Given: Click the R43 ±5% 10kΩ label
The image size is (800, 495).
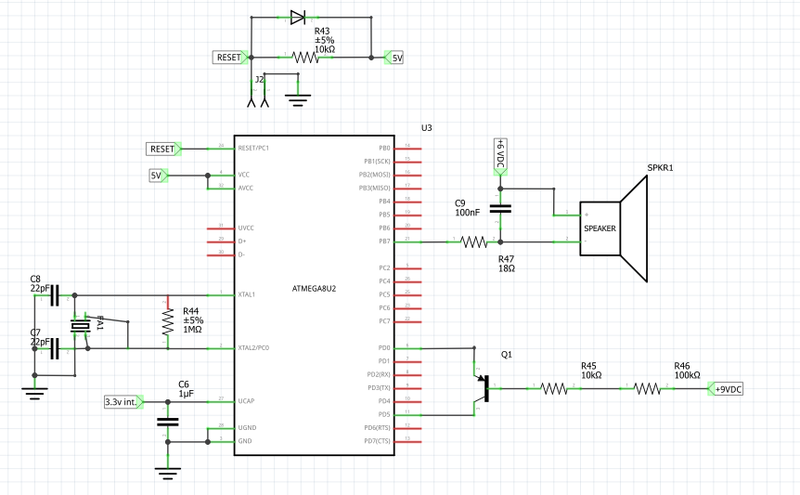Looking at the screenshot, I should 324,40.
